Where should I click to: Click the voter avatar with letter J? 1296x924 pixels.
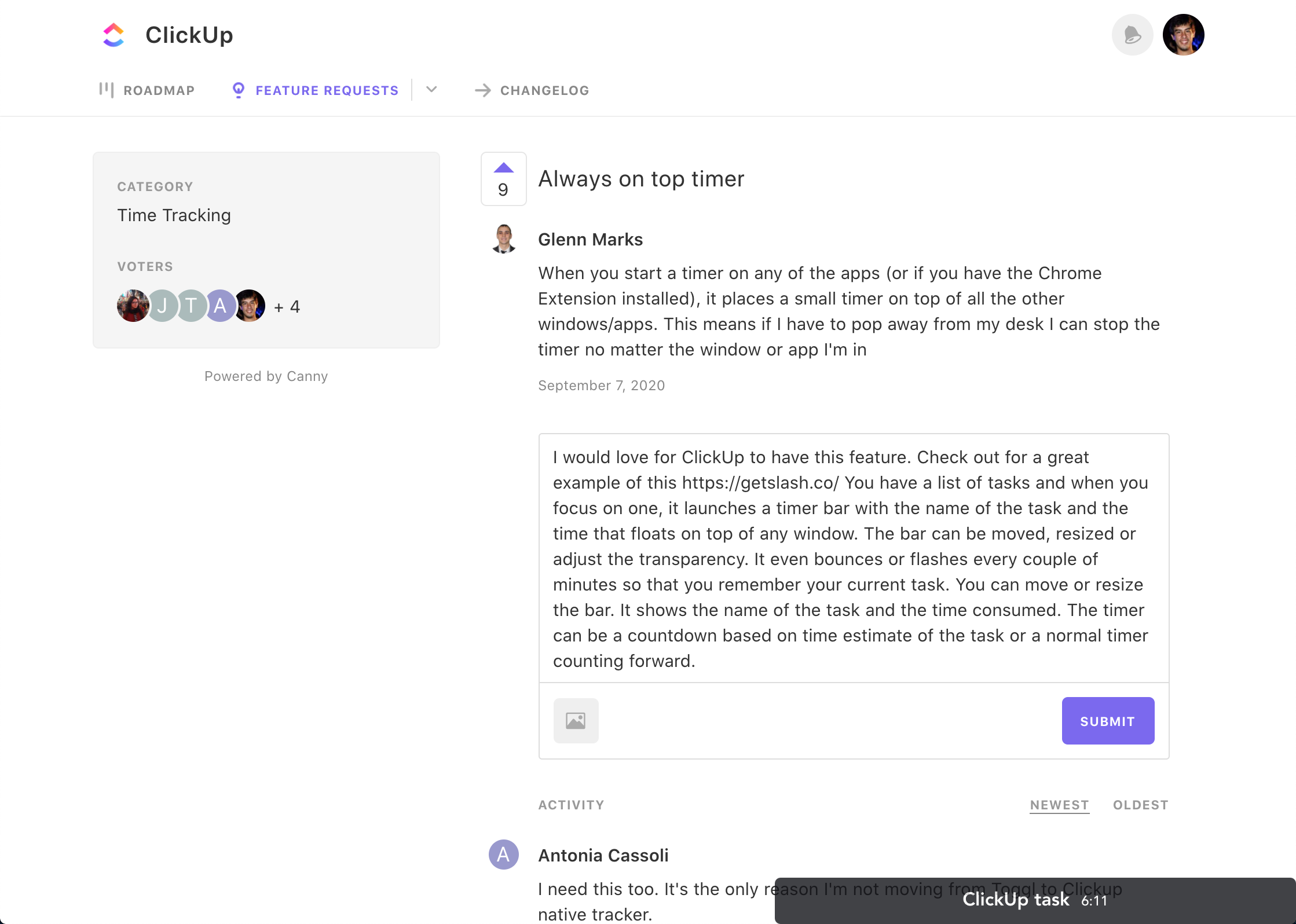[x=163, y=306]
